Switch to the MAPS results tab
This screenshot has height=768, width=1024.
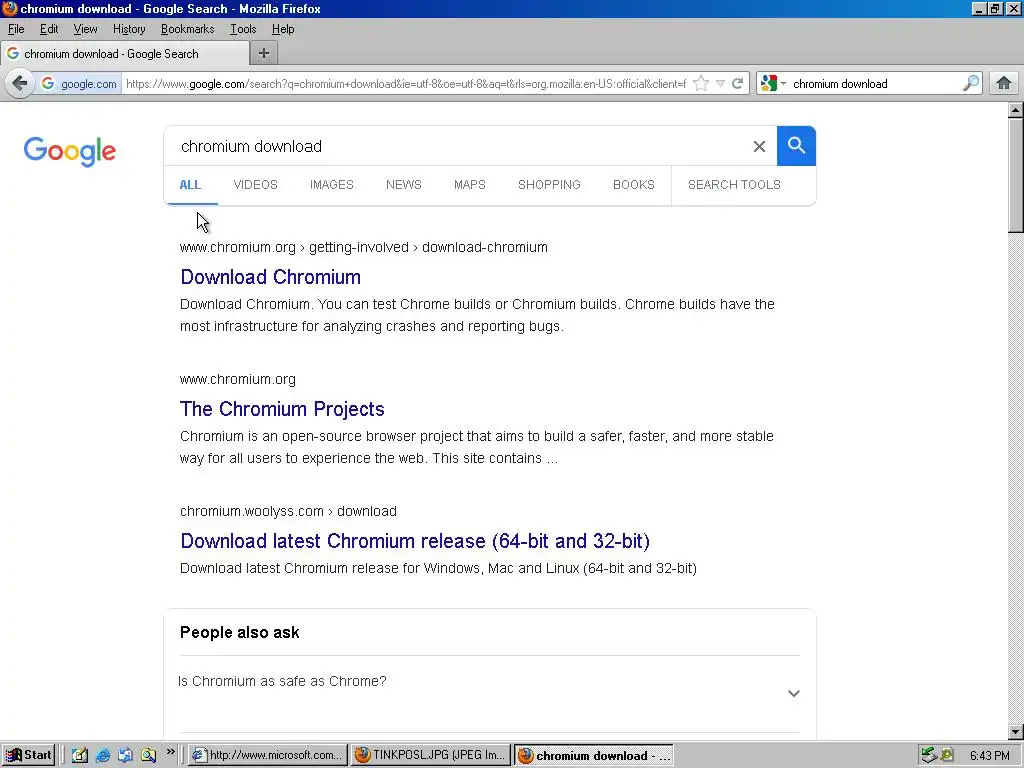click(470, 185)
